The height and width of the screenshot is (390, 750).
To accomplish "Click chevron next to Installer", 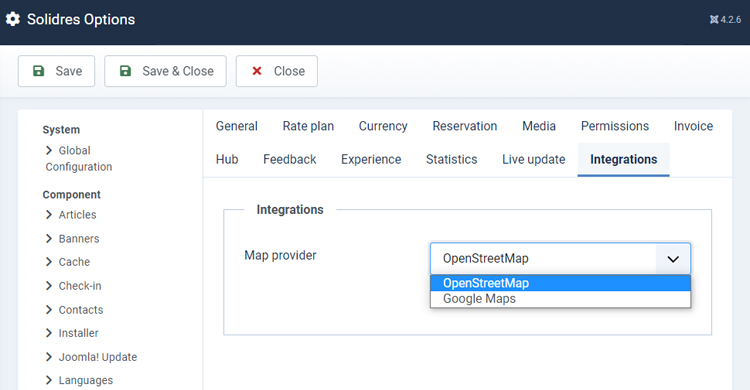I will [x=49, y=333].
